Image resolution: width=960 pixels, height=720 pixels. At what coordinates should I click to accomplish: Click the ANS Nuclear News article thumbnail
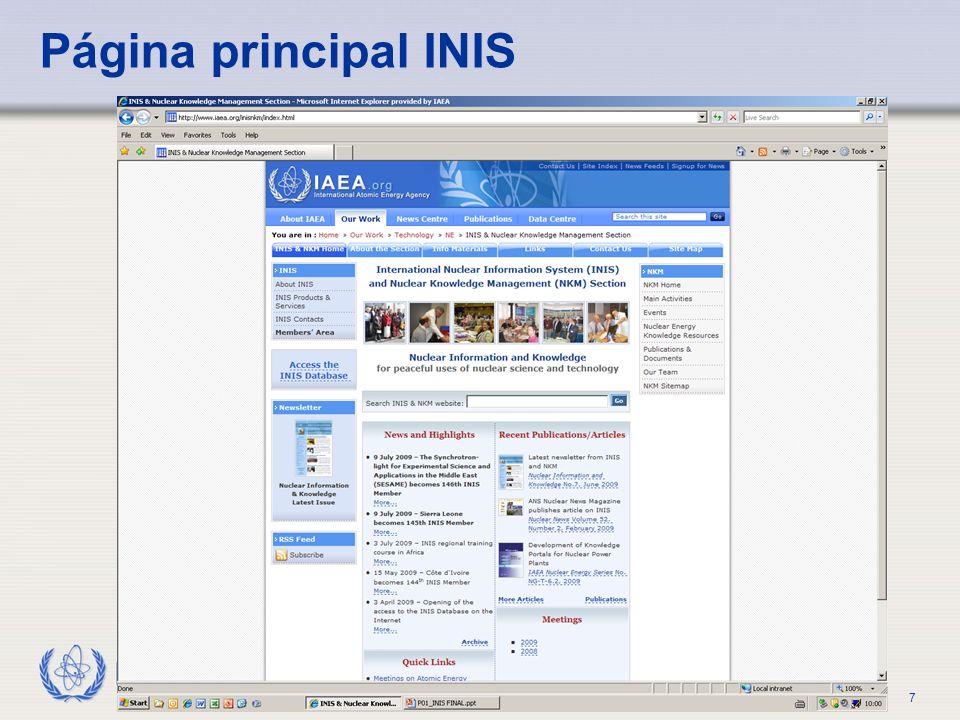(511, 507)
